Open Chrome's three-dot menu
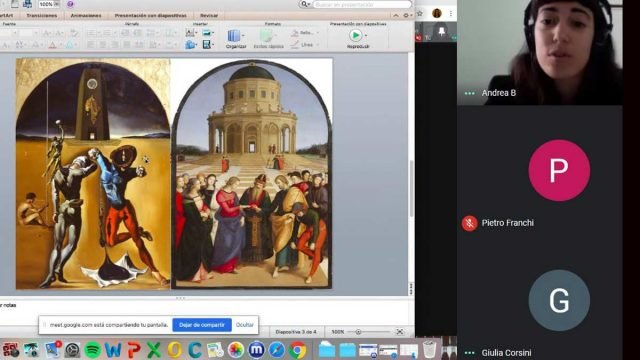 (451, 13)
